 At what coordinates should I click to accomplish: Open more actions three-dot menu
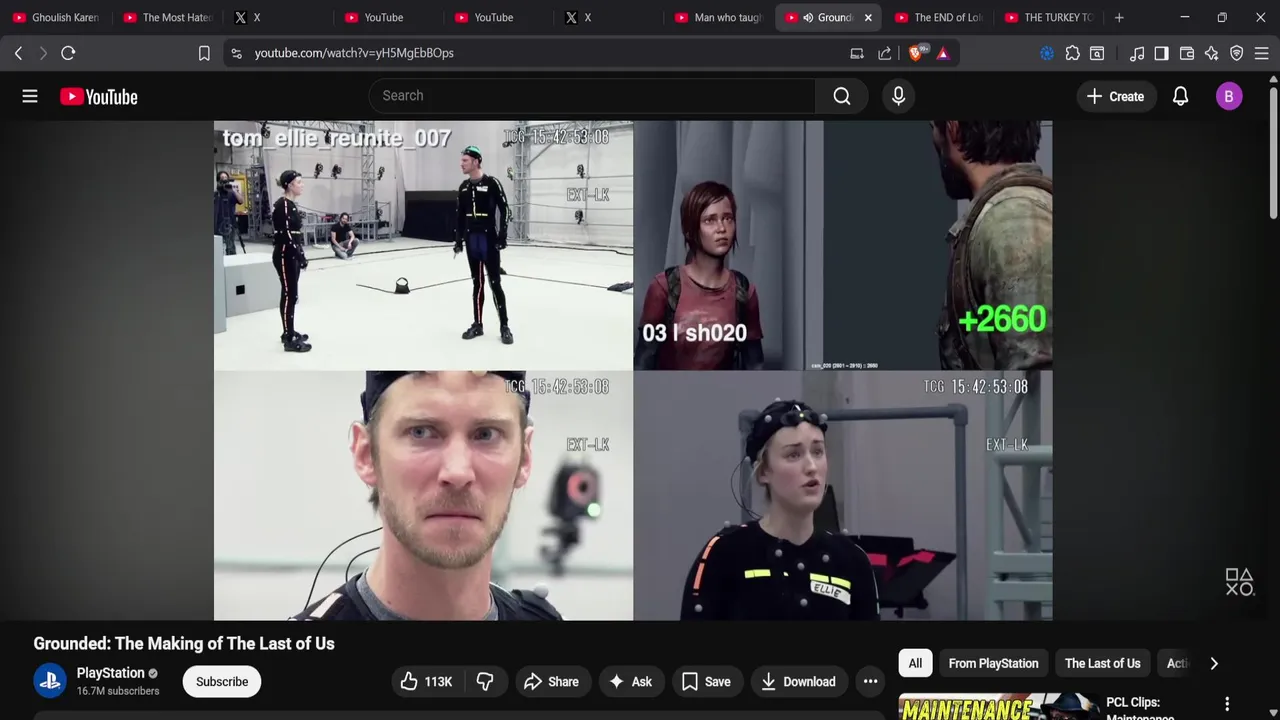point(871,682)
